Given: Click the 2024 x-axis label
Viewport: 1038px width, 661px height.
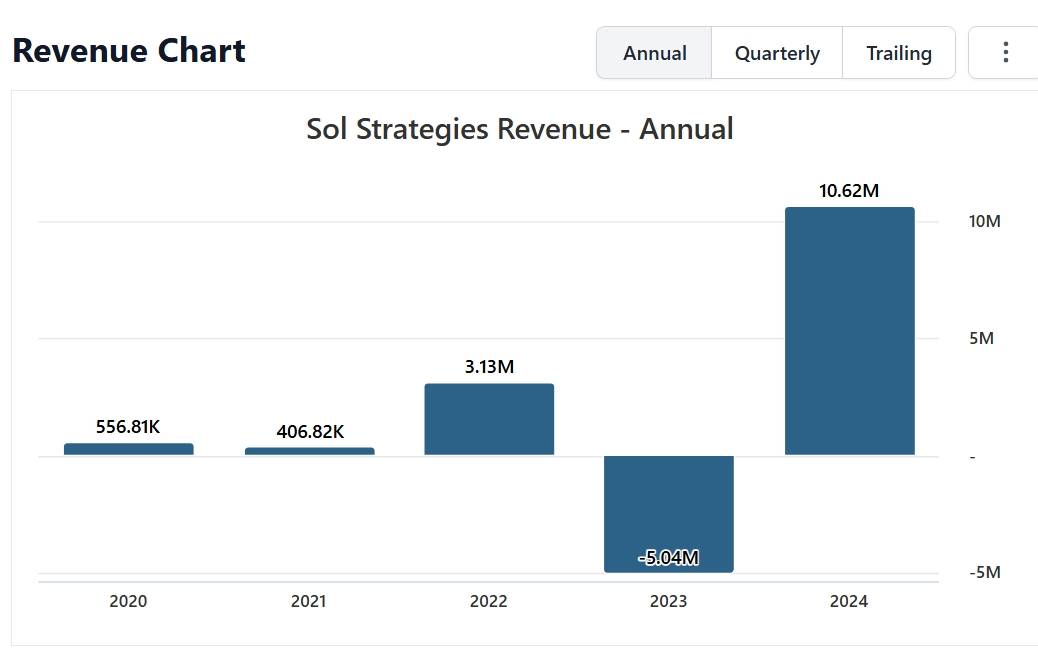Looking at the screenshot, I should click(x=849, y=601).
